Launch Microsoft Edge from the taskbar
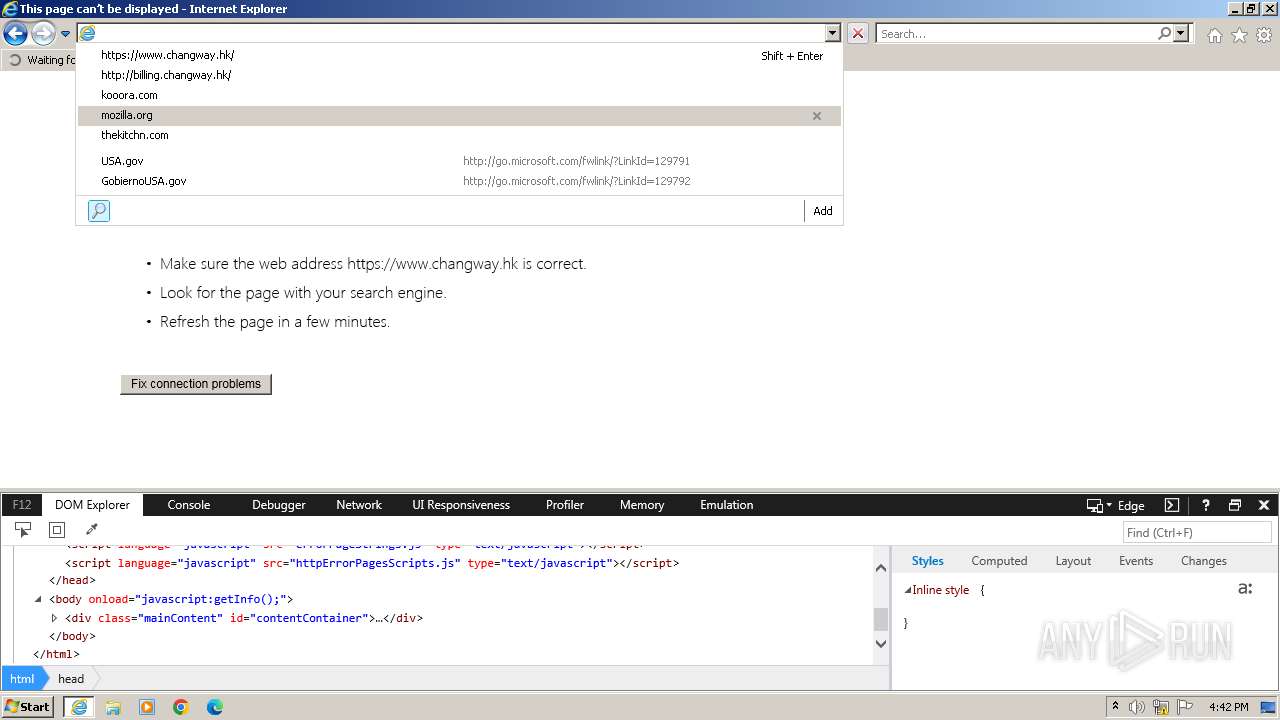This screenshot has width=1280, height=720. coord(215,707)
